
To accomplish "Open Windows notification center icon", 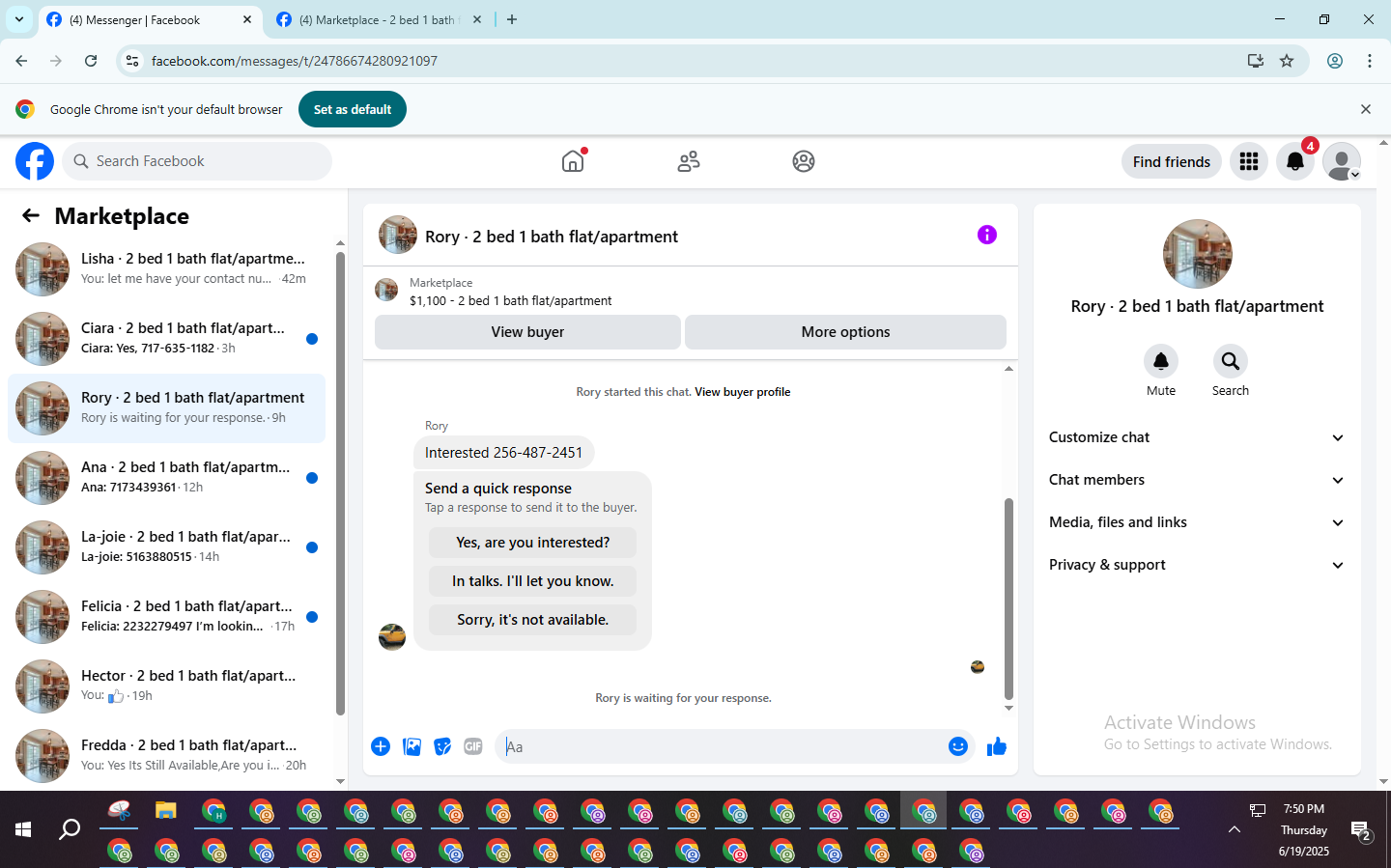I will pyautogui.click(x=1361, y=830).
